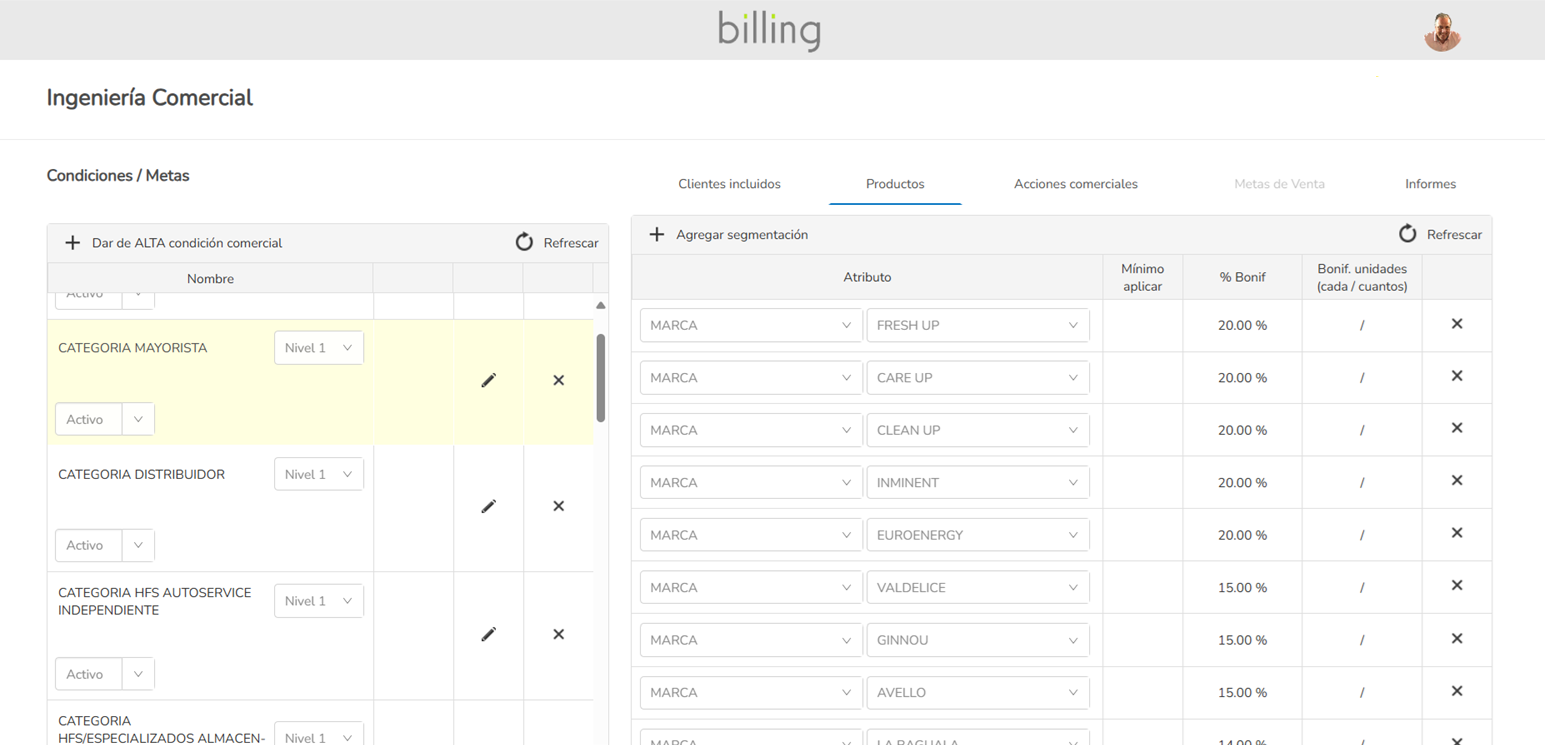Edit CATEGORIA HFS AUTOSERVICE INDEPENDIENTE via pencil icon

[x=488, y=634]
